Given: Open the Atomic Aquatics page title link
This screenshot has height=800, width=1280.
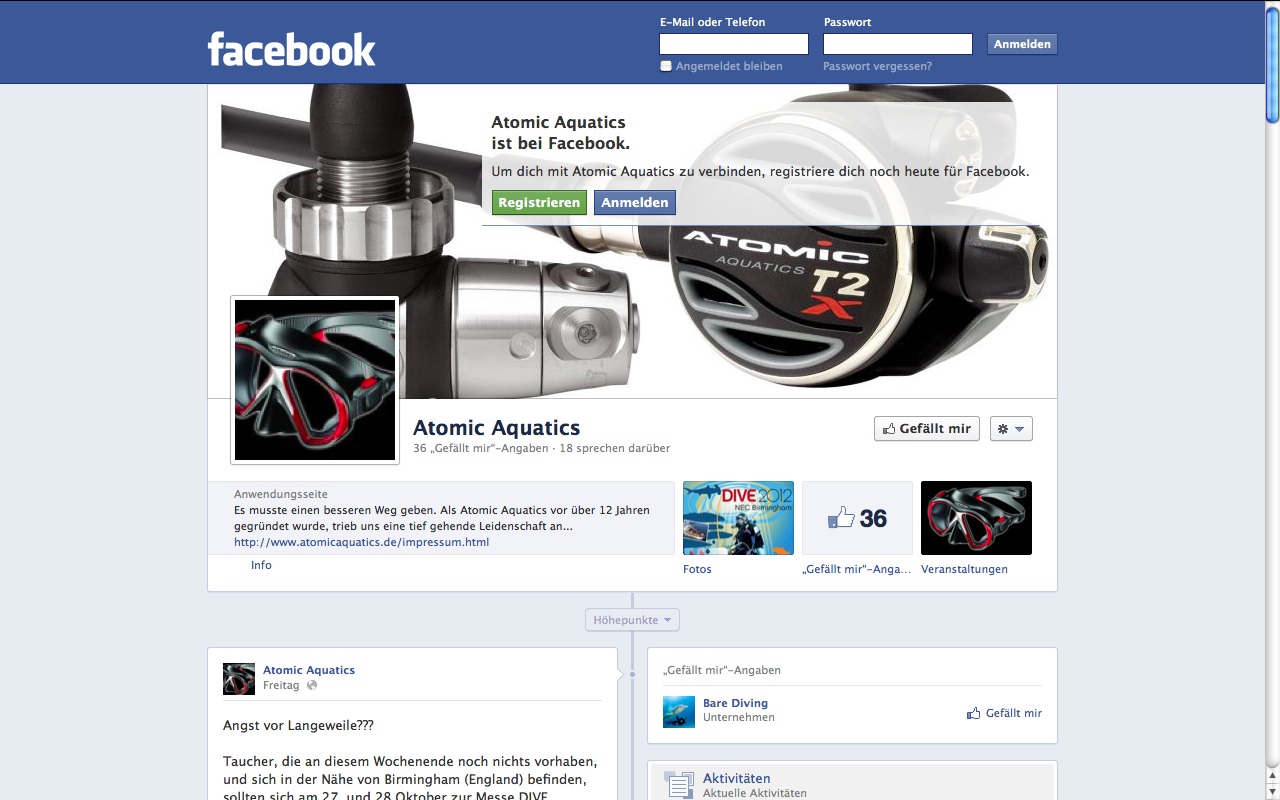Looking at the screenshot, I should pos(496,427).
